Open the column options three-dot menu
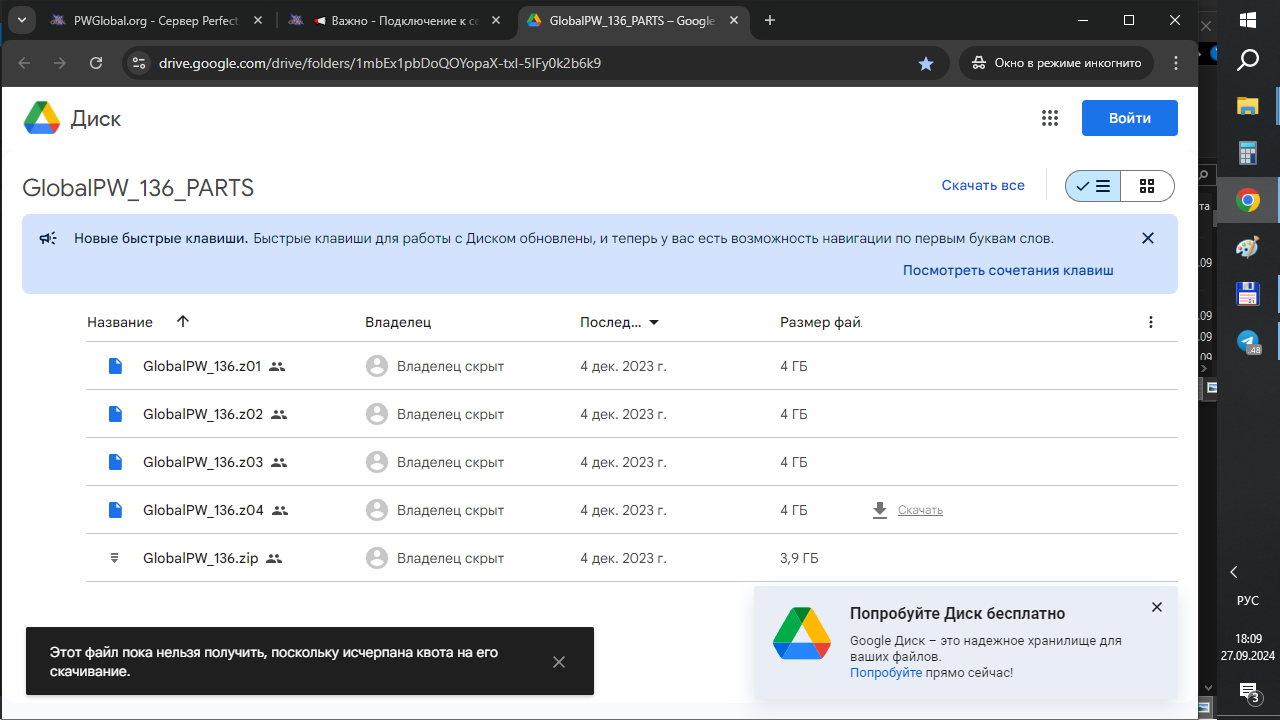 tap(1151, 322)
